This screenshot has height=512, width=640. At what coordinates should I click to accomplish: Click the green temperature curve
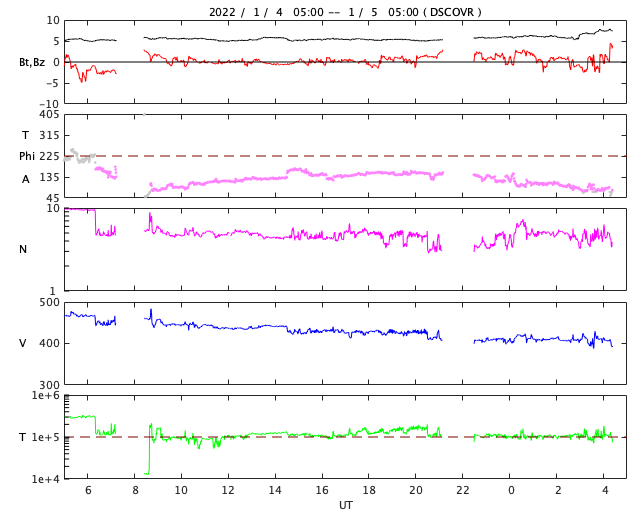[x=300, y=434]
